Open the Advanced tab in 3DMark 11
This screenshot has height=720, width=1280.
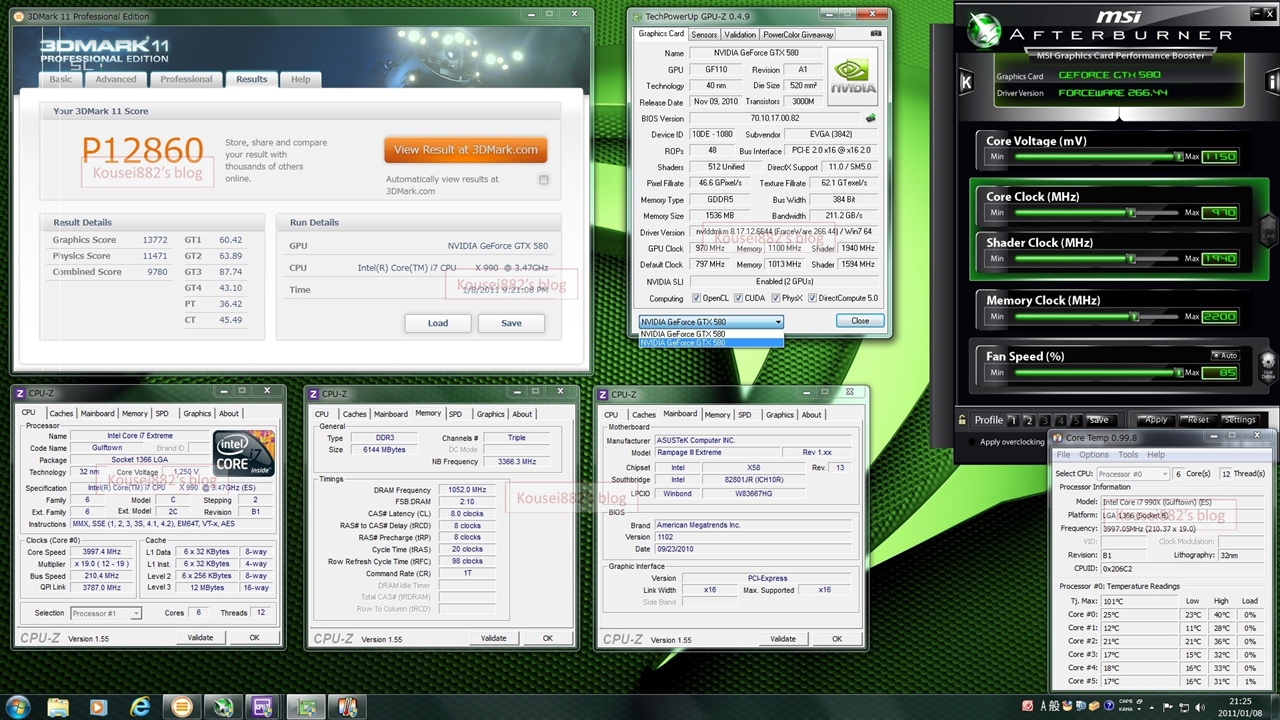[116, 79]
